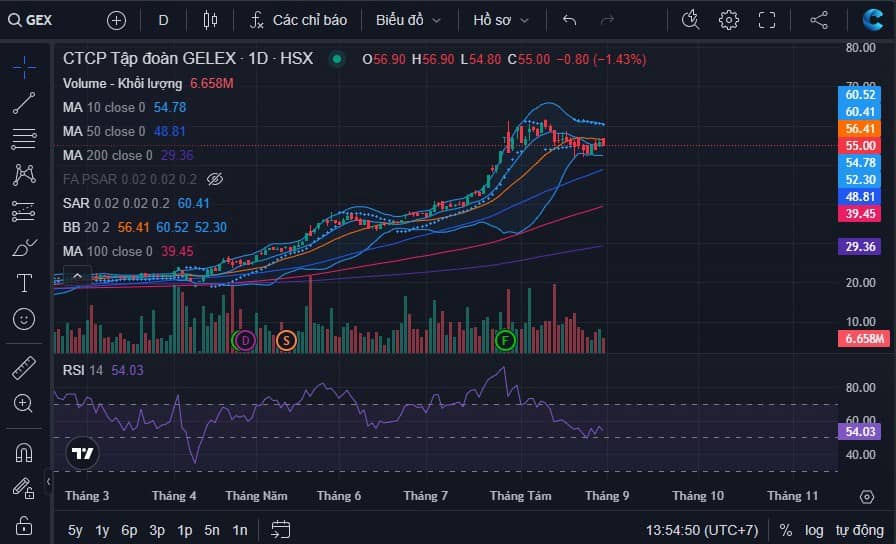Set range to 6p
This screenshot has width=896, height=544.
pyautogui.click(x=129, y=530)
